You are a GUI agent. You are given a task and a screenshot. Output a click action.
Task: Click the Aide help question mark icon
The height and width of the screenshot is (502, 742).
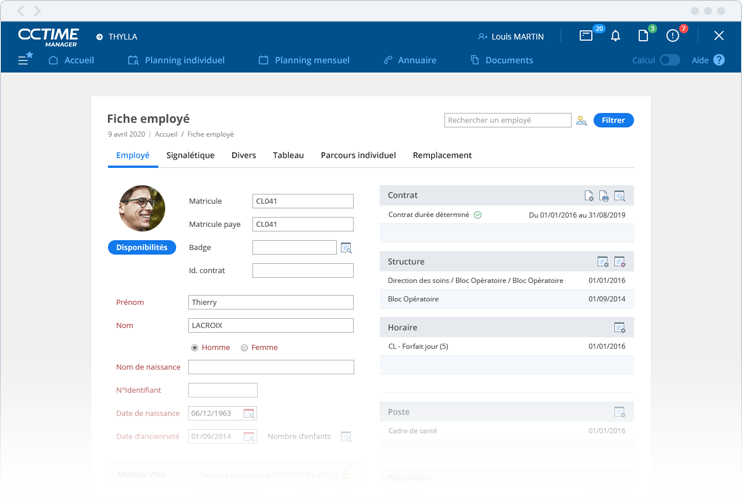tap(719, 60)
